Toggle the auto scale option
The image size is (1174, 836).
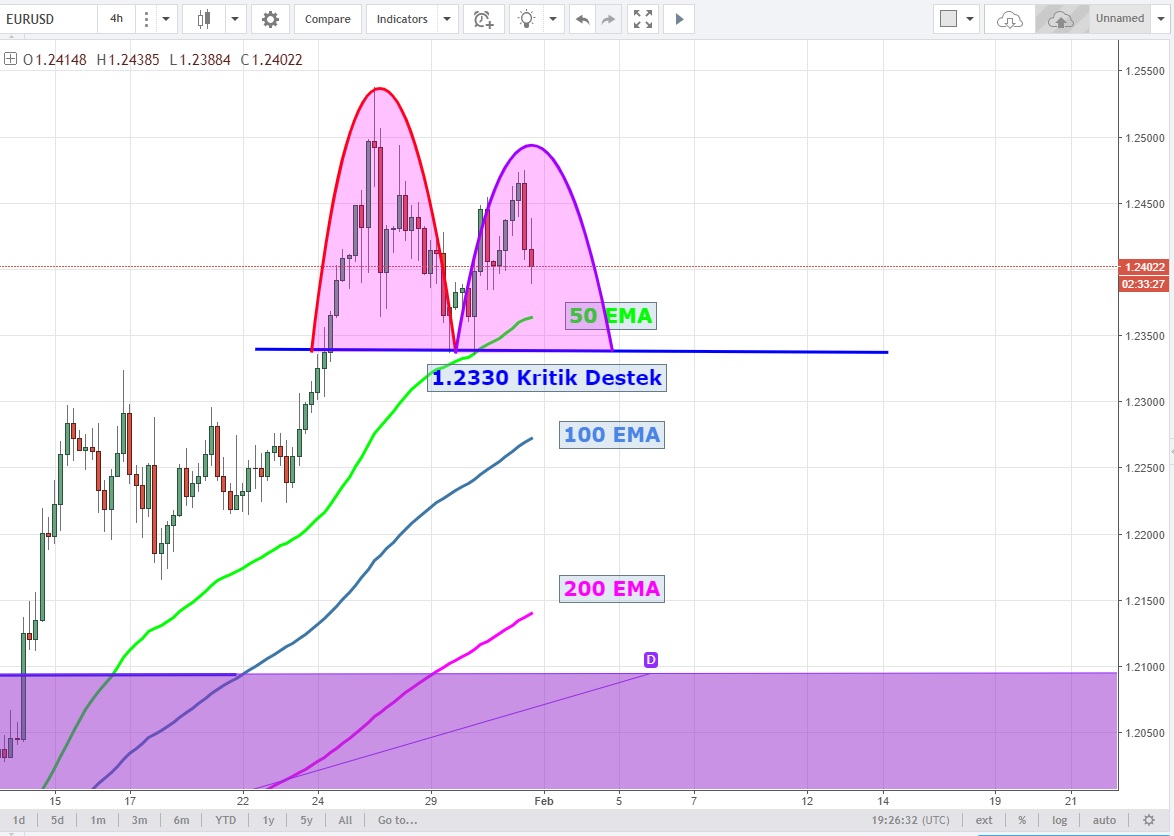[1104, 820]
